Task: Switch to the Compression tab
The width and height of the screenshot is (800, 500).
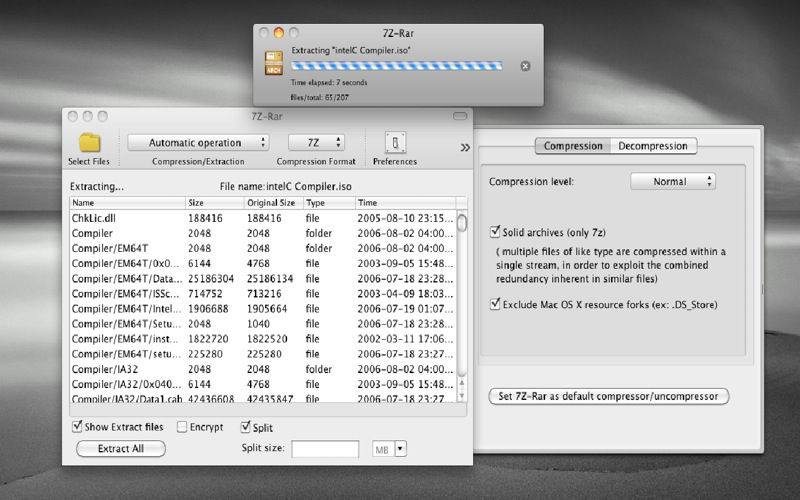Action: point(573,146)
